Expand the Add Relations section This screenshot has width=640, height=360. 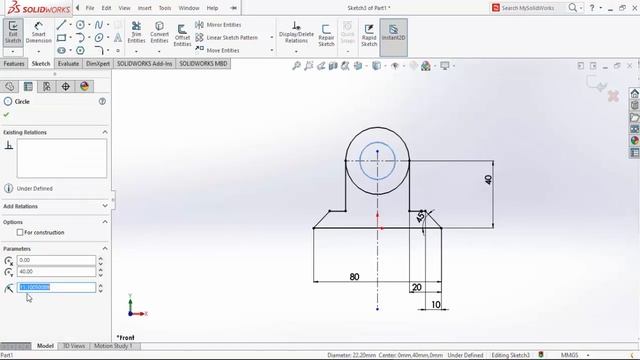tap(105, 206)
